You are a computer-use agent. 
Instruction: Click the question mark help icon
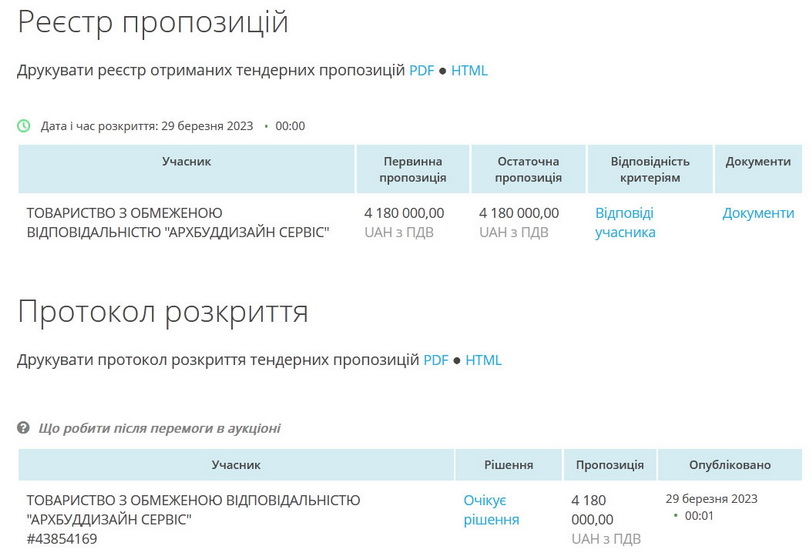click(24, 428)
